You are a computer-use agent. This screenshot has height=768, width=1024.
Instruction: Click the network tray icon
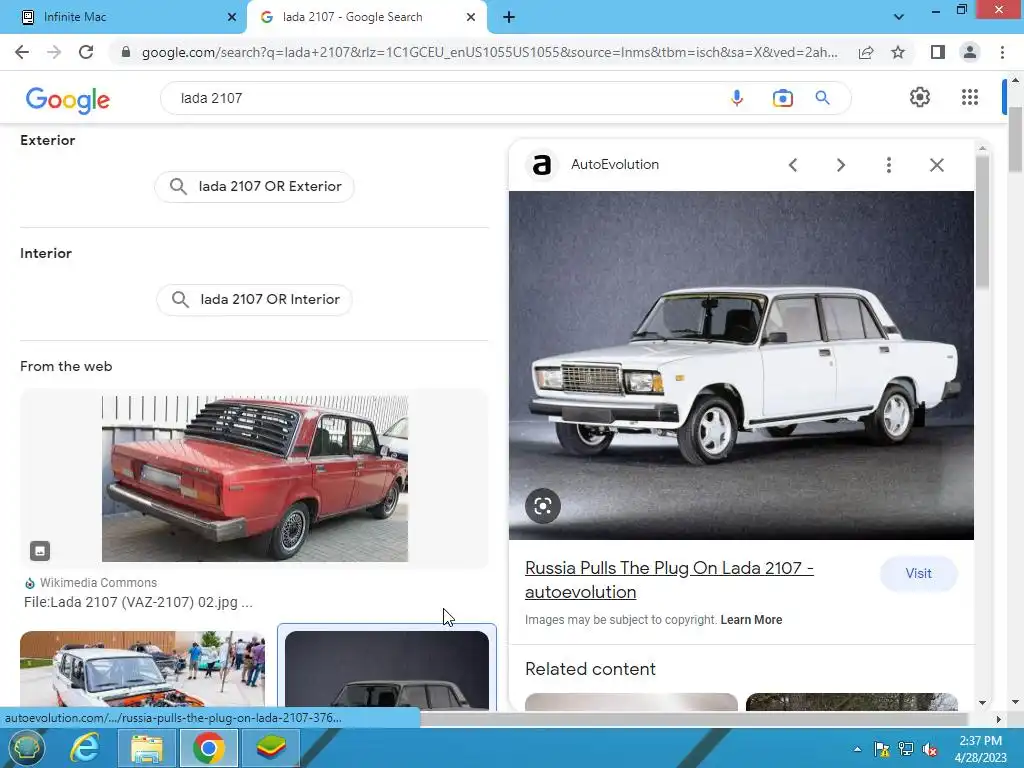pyautogui.click(x=906, y=749)
